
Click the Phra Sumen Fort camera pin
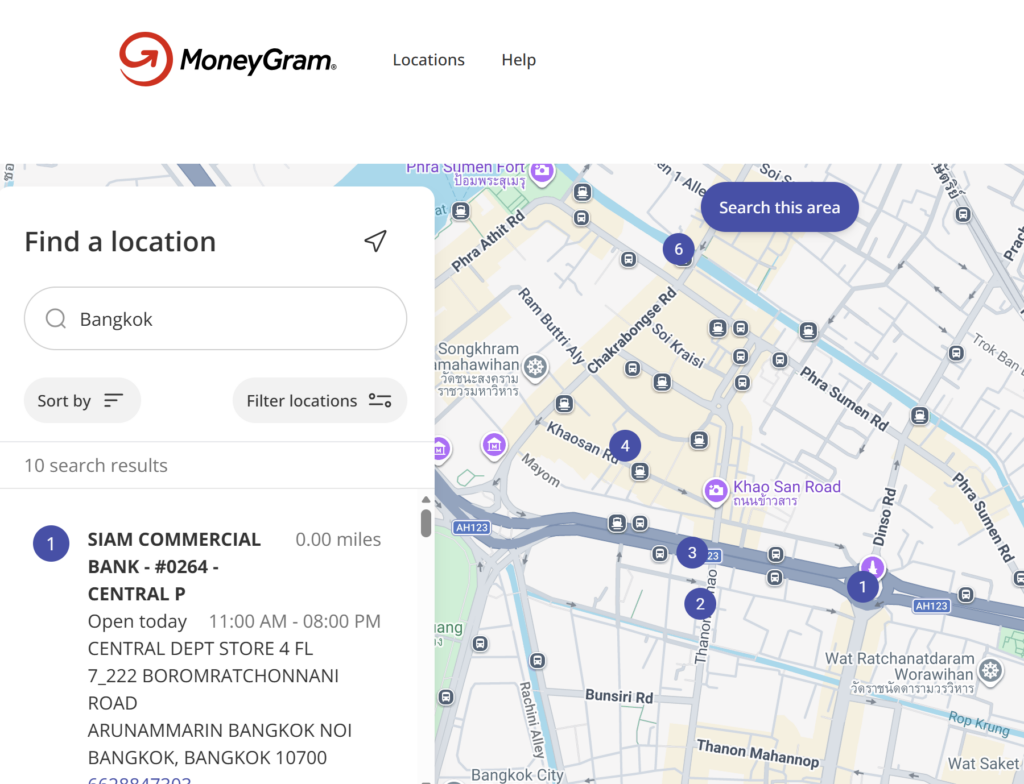coord(542,171)
